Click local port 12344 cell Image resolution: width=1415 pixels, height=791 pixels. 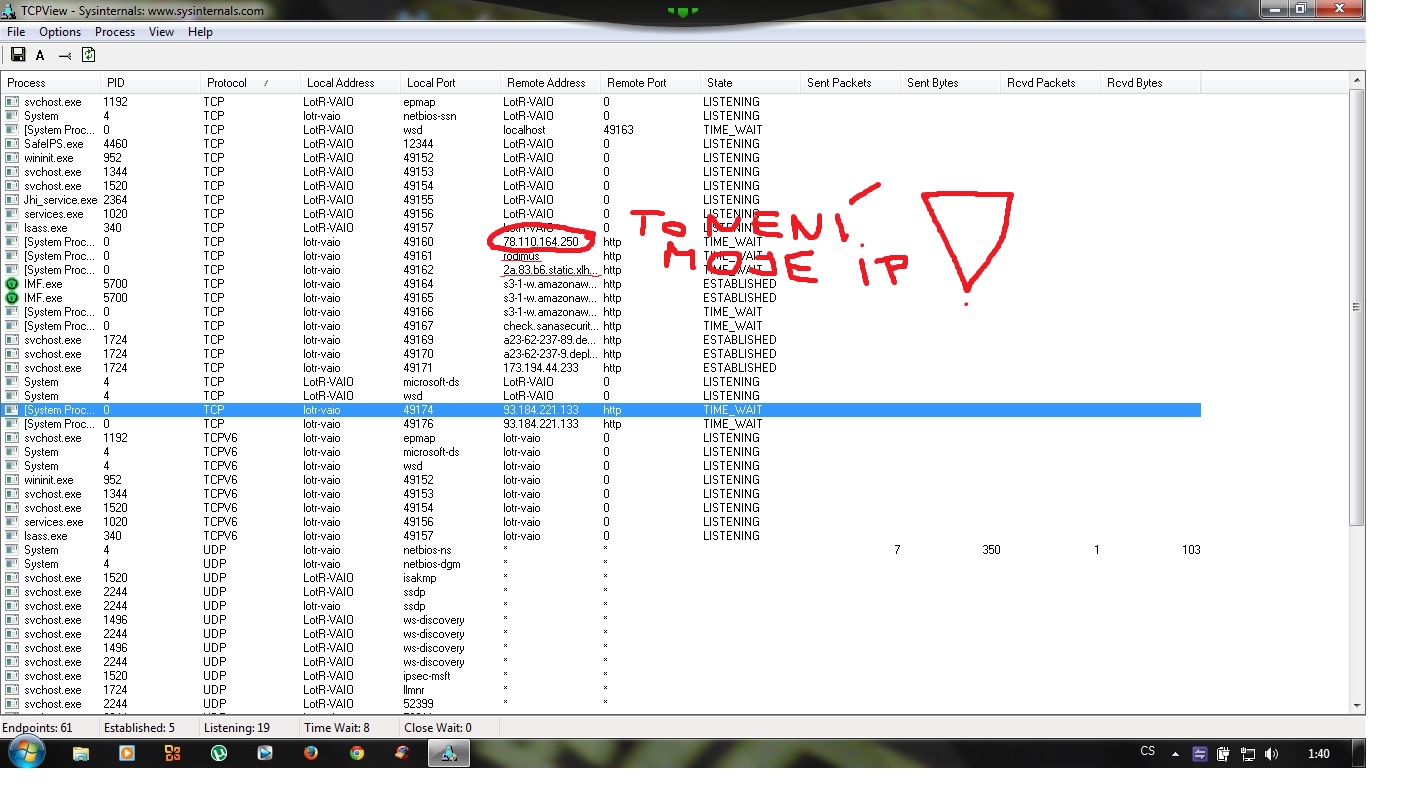(x=419, y=144)
